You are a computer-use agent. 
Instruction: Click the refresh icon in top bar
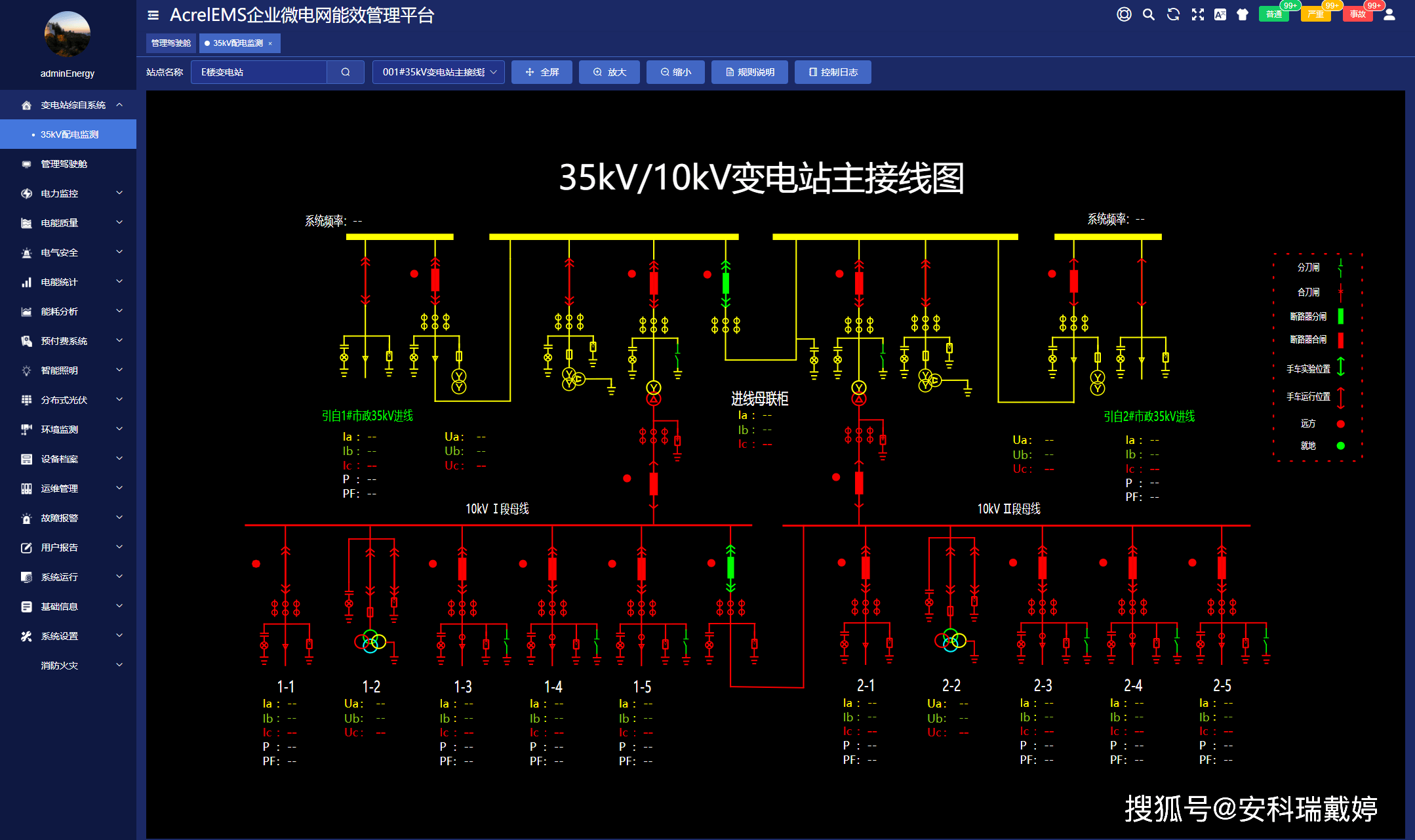1174,14
